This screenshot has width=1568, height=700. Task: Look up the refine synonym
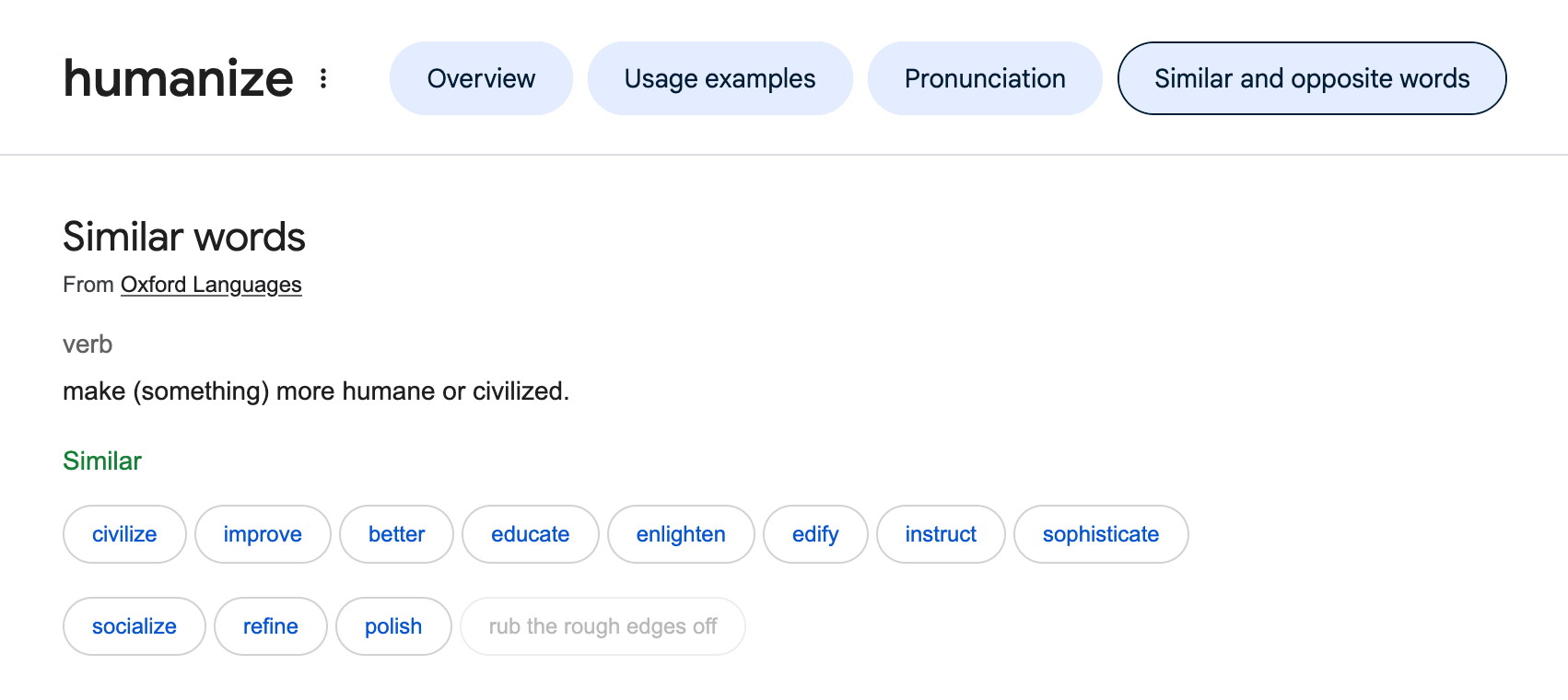coord(271,626)
